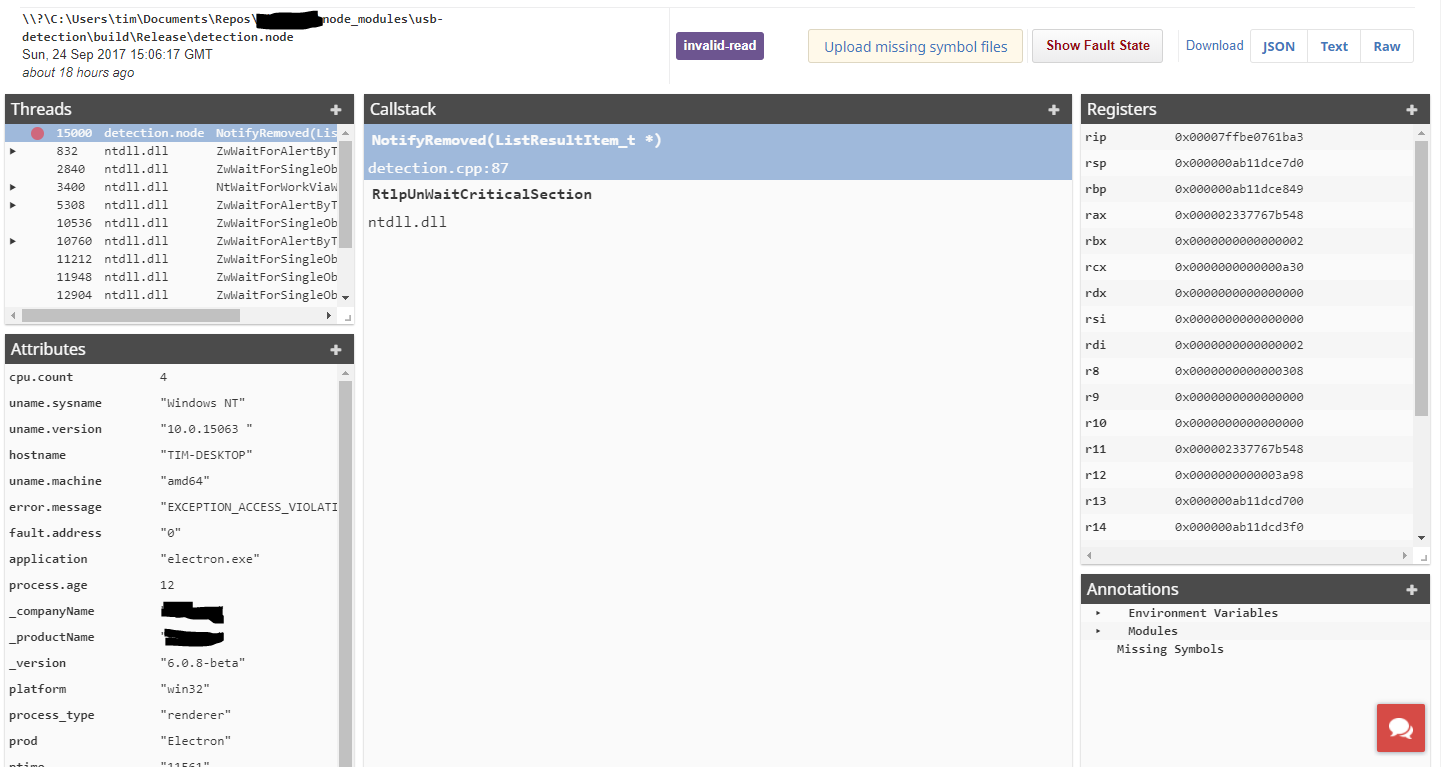Select thread 2840 row
This screenshot has height=767, width=1441.
click(x=173, y=169)
